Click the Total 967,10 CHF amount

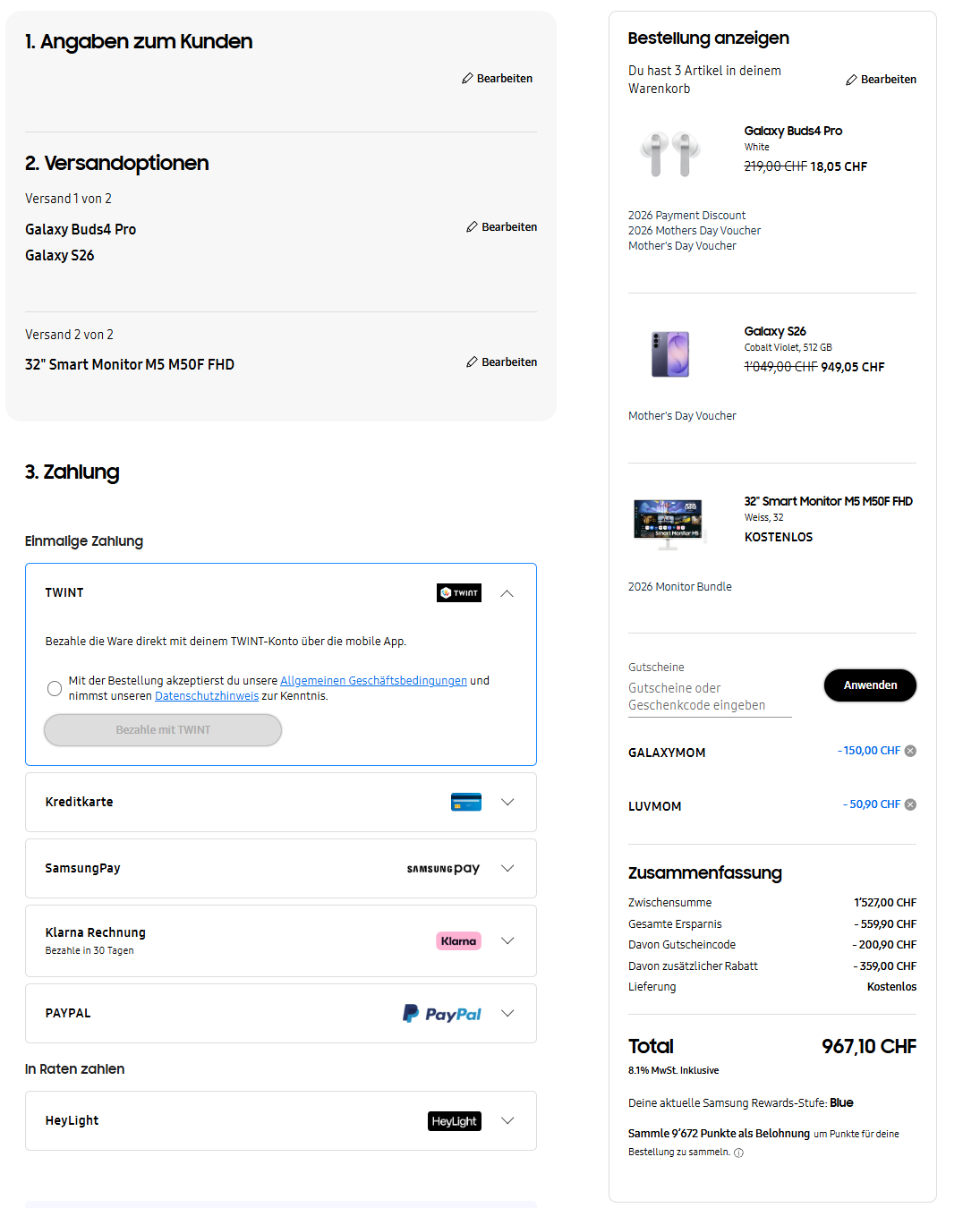point(869,1046)
